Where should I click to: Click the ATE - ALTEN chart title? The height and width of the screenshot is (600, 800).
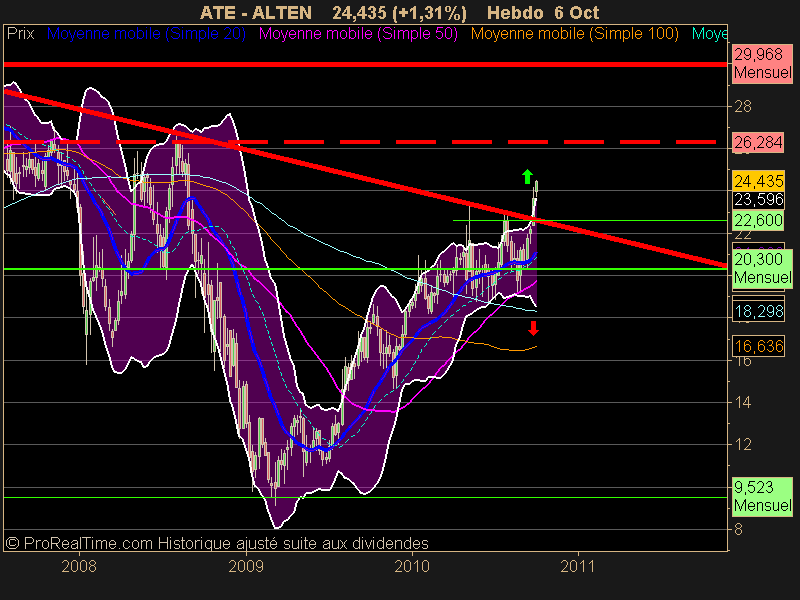256,13
